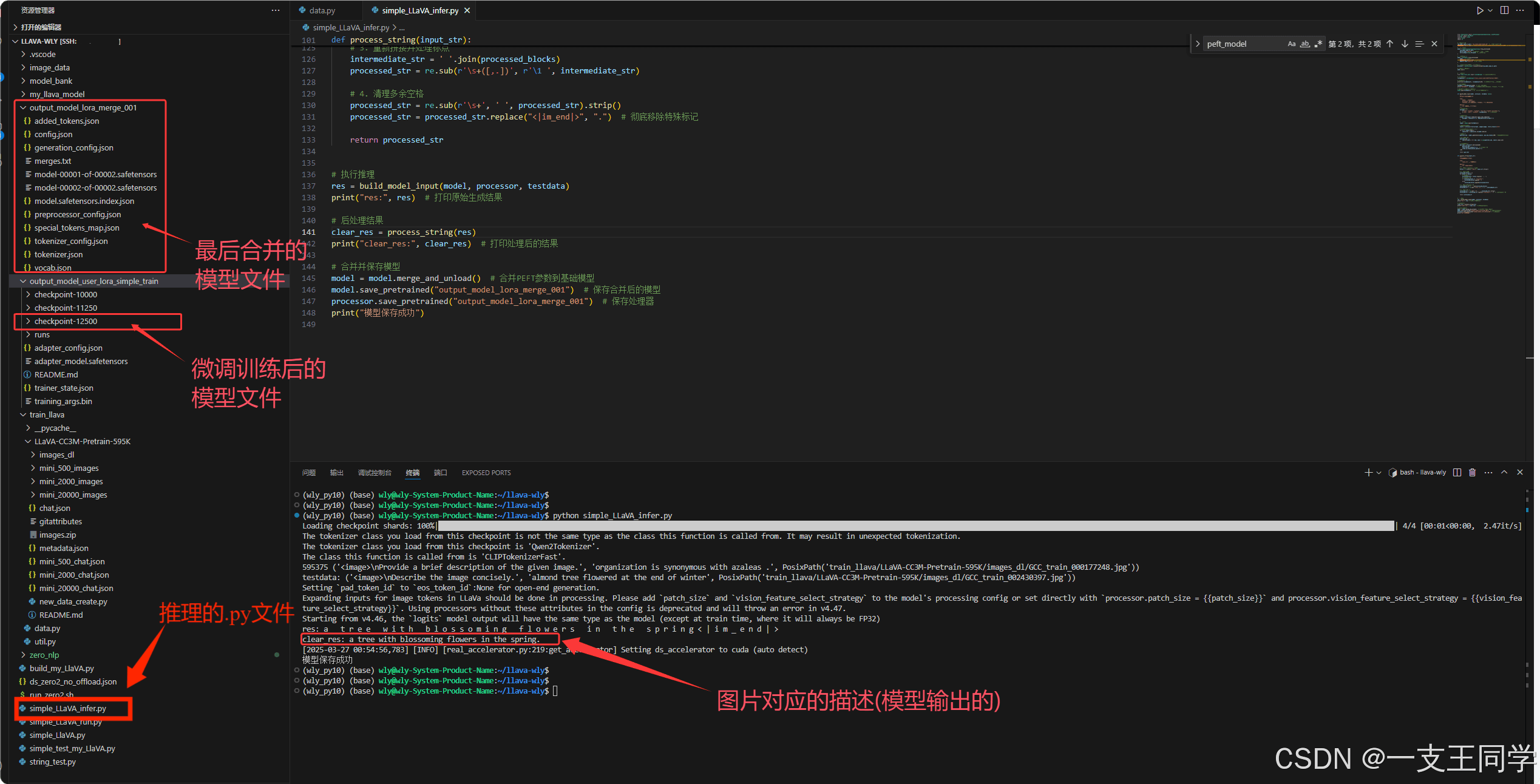
Task: Split the terminal panel
Action: (x=1457, y=472)
